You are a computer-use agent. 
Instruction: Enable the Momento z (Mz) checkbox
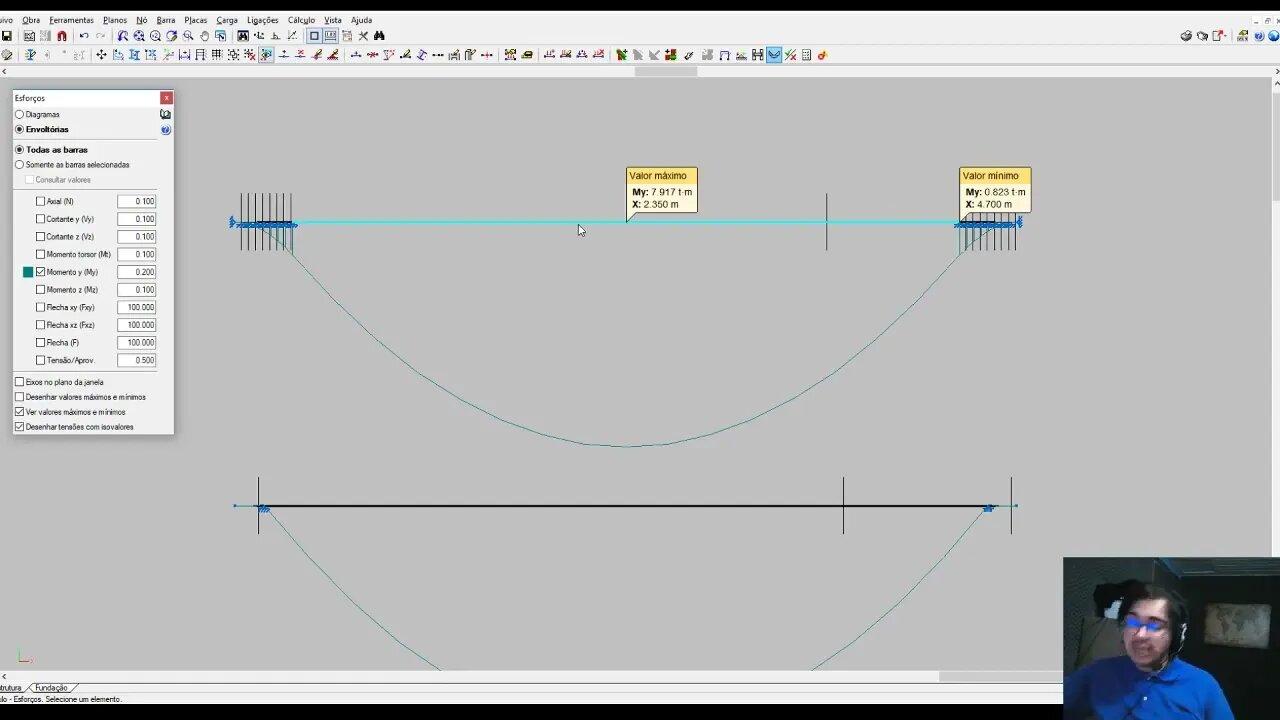(x=40, y=290)
